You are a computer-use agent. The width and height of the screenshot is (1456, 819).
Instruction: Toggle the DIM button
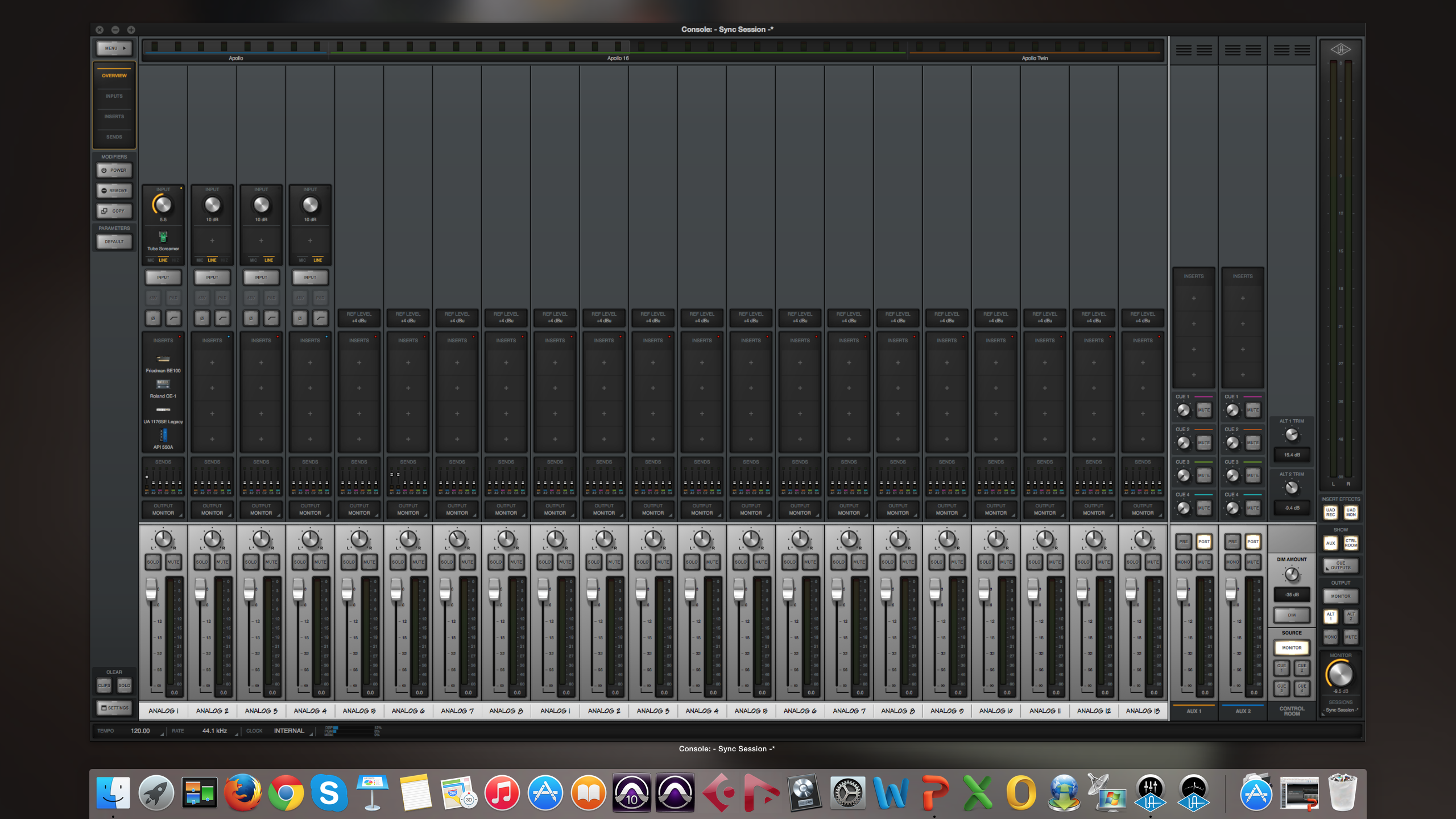1292,615
